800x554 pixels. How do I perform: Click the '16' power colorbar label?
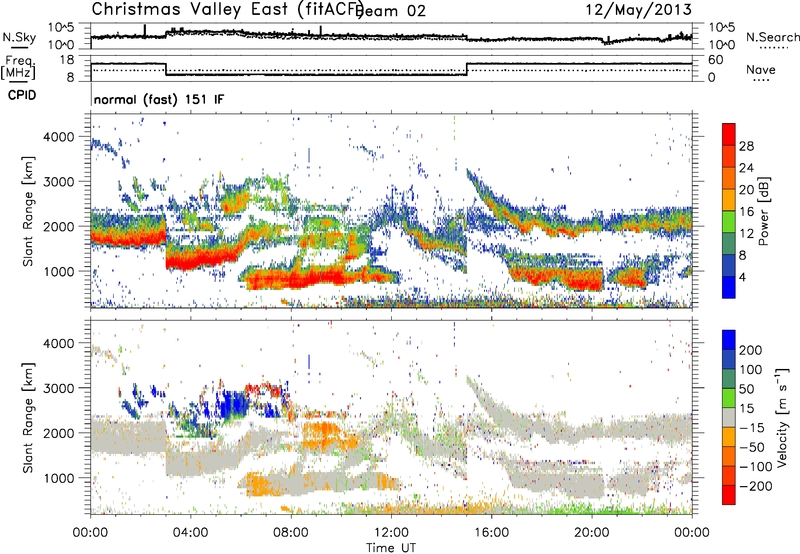(x=746, y=212)
